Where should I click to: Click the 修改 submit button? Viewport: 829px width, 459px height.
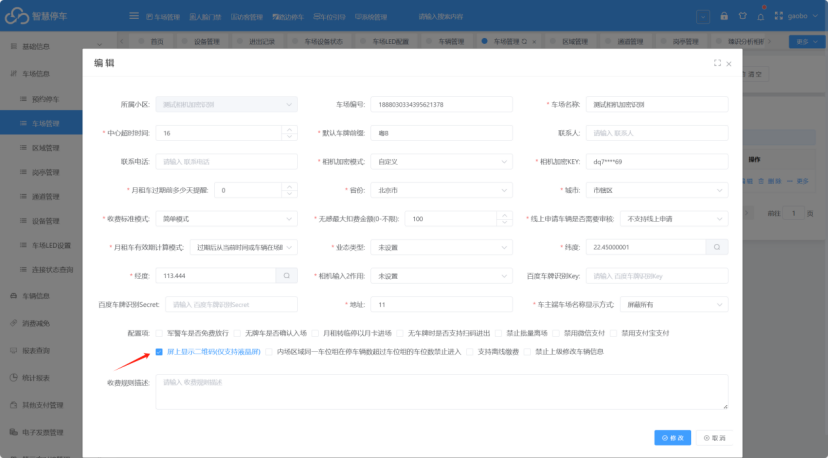[673, 437]
